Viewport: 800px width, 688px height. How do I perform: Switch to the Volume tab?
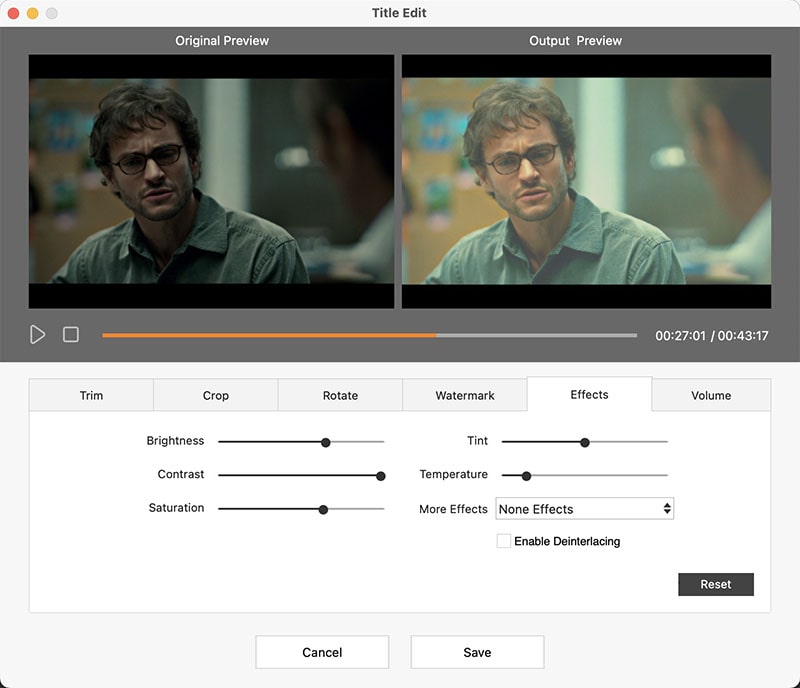(x=711, y=395)
